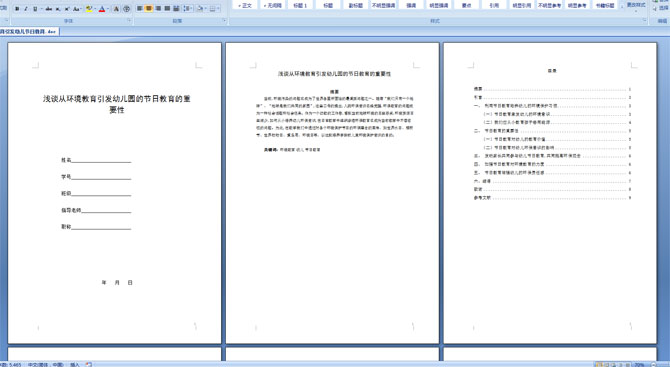
Task: Apply the red font color
Action: [102, 9]
